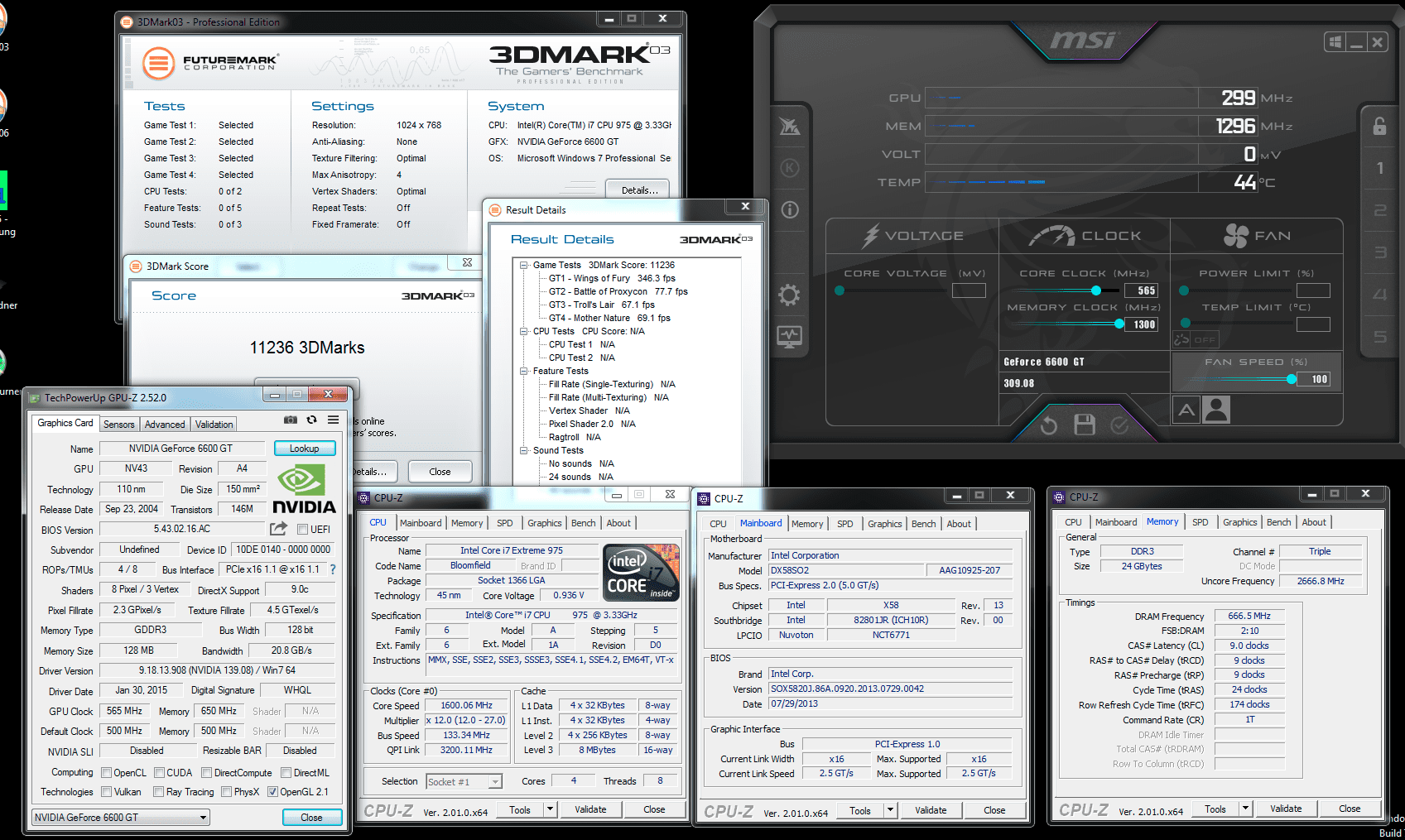Toggle the DirectML checkbox
This screenshot has height=840, width=1405.
click(x=286, y=773)
